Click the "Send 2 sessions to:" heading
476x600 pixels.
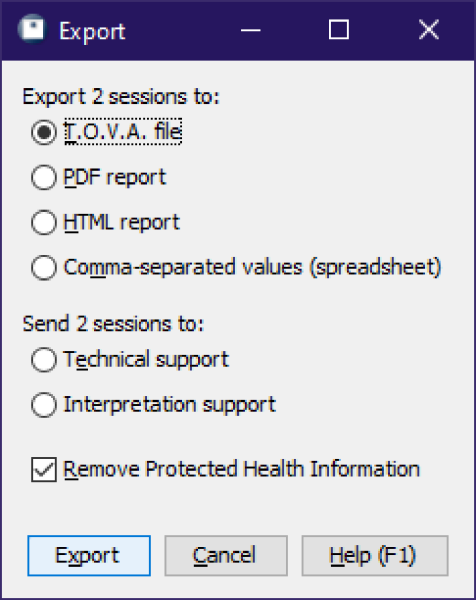pyautogui.click(x=113, y=324)
